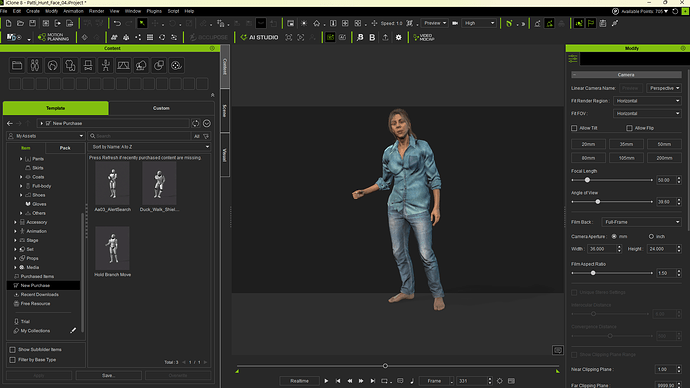The image size is (690, 388).
Task: Open Sort by Name dropdown
Action: point(150,147)
